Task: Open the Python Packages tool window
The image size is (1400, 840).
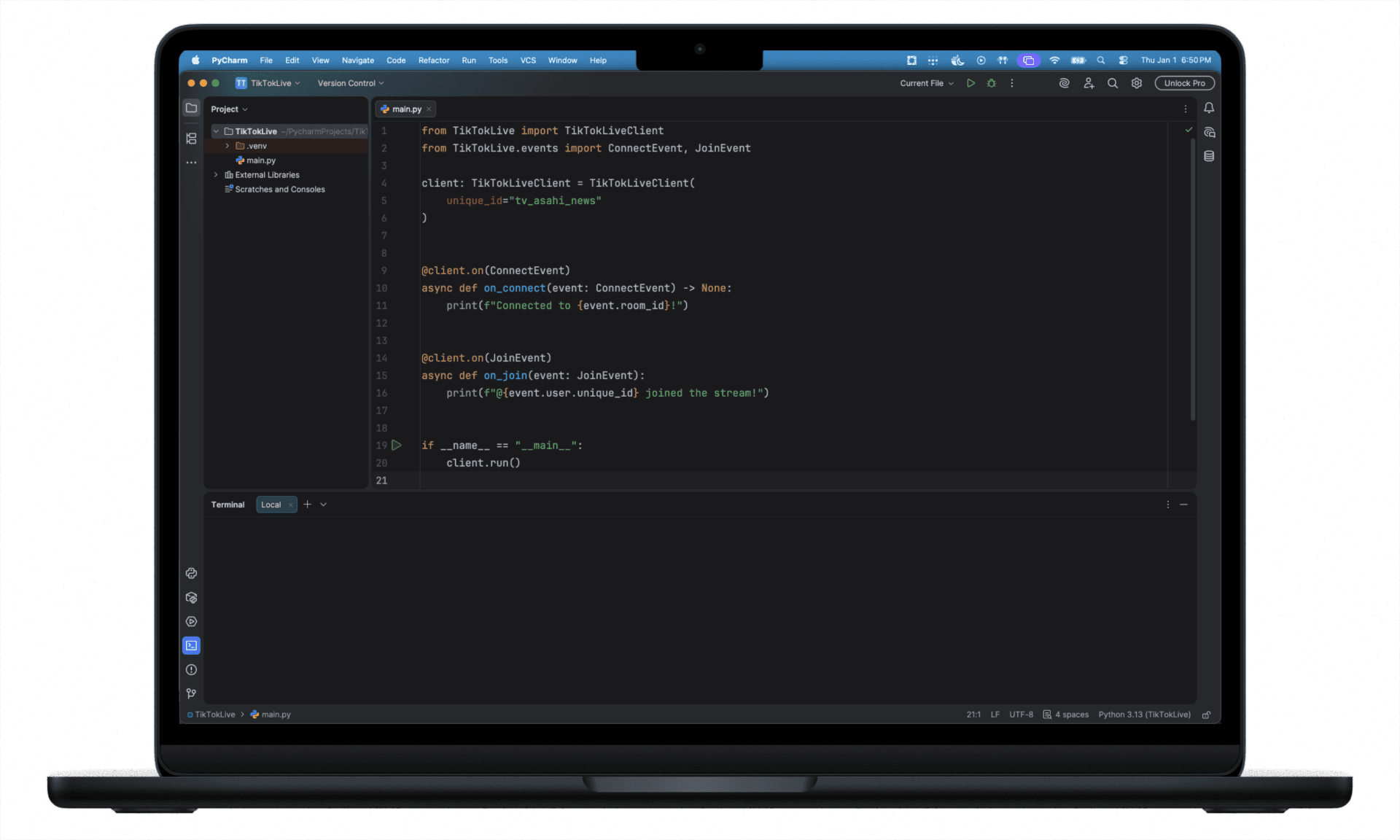Action: (191, 598)
